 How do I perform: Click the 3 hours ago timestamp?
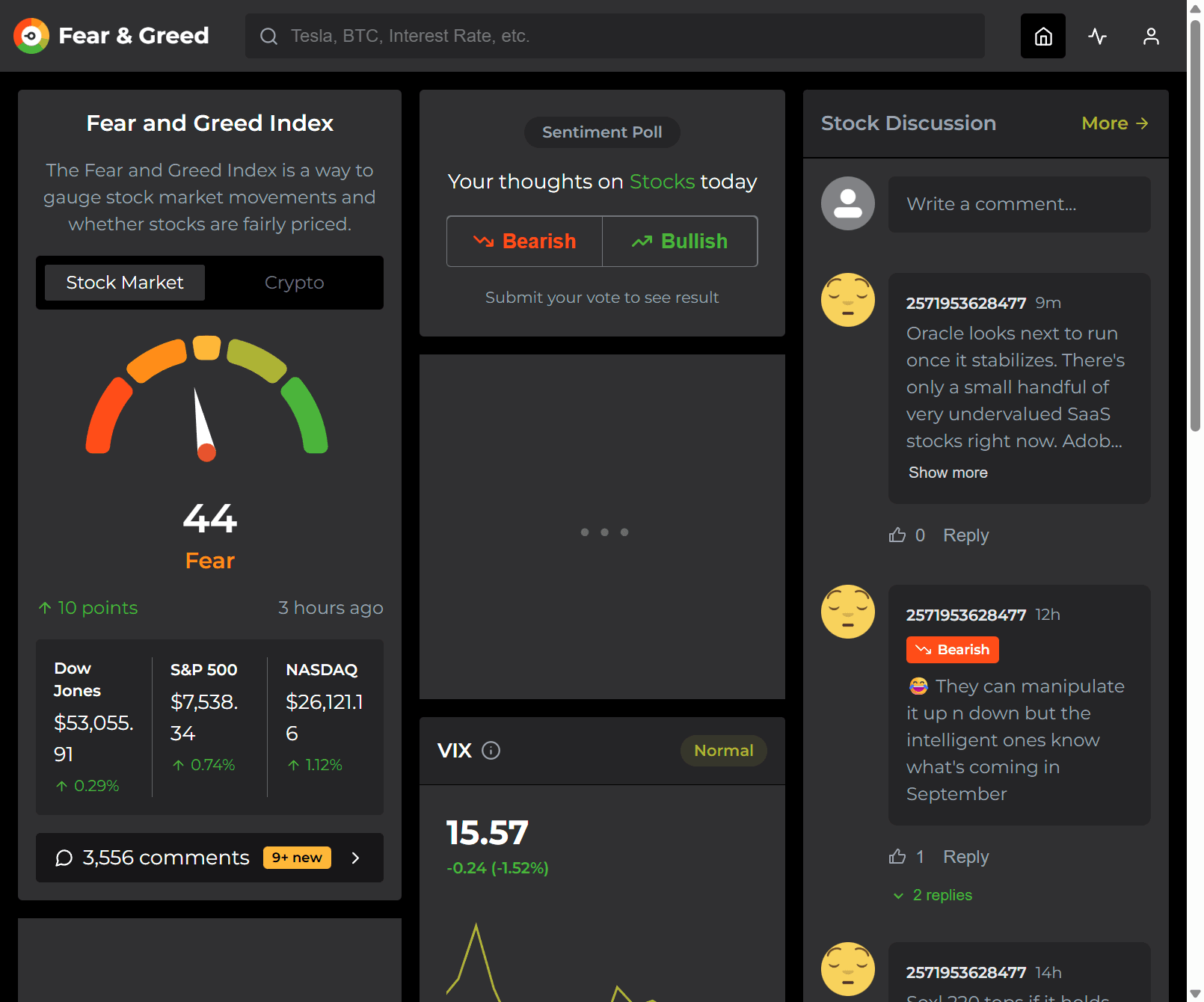point(331,608)
